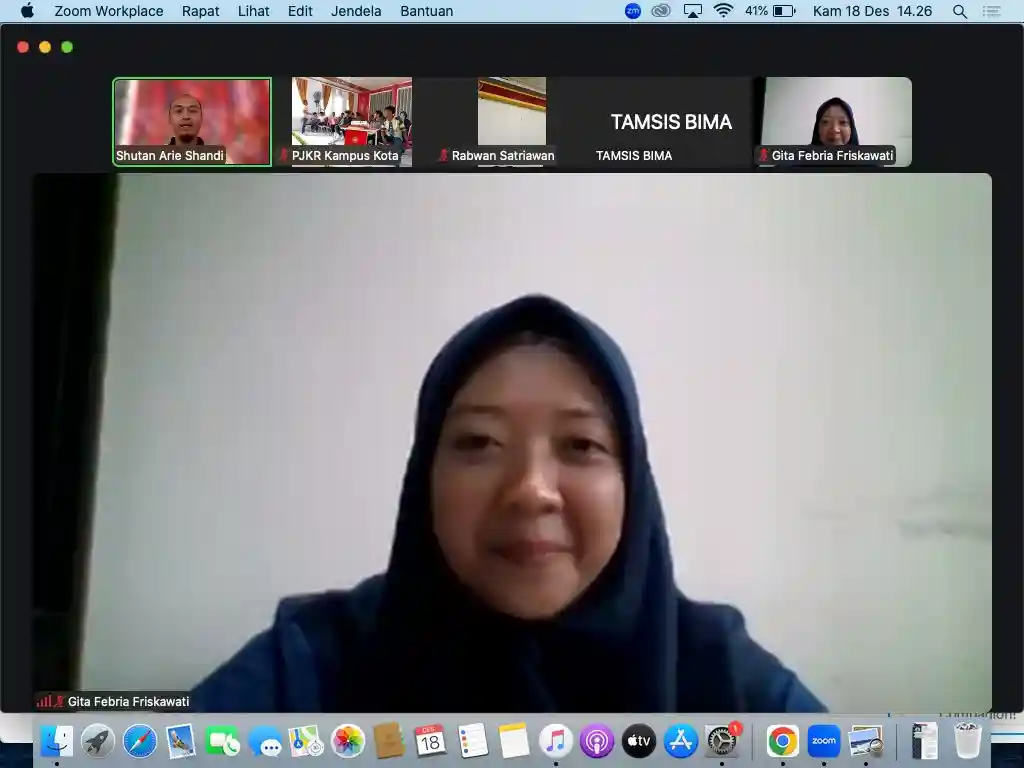Click the Wi-Fi menu bar icon
The width and height of the screenshot is (1024, 768).
(x=723, y=11)
